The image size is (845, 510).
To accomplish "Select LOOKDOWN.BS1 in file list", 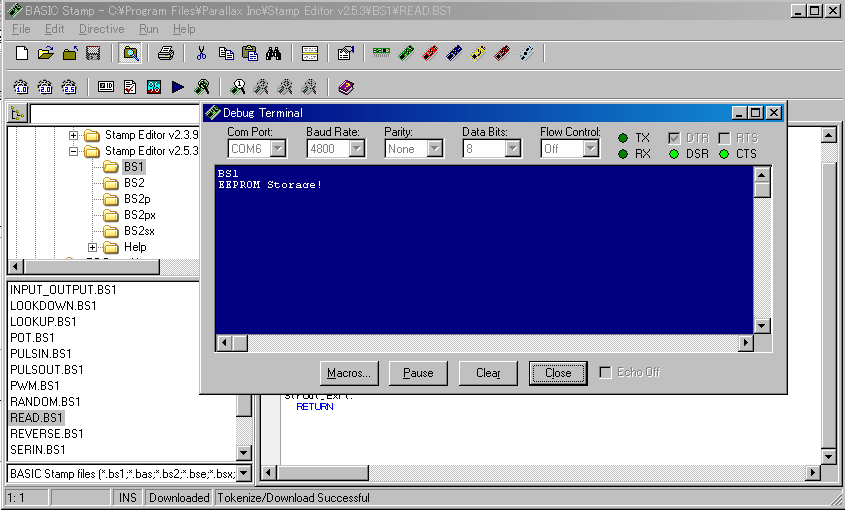I will 53,306.
